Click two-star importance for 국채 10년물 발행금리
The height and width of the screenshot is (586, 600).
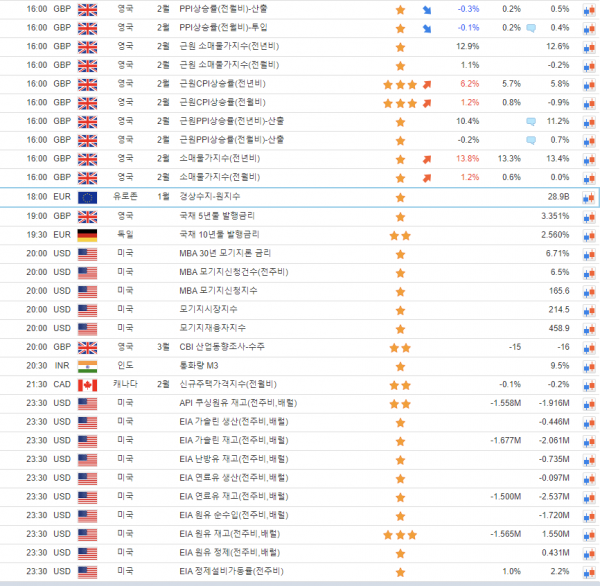tap(400, 235)
